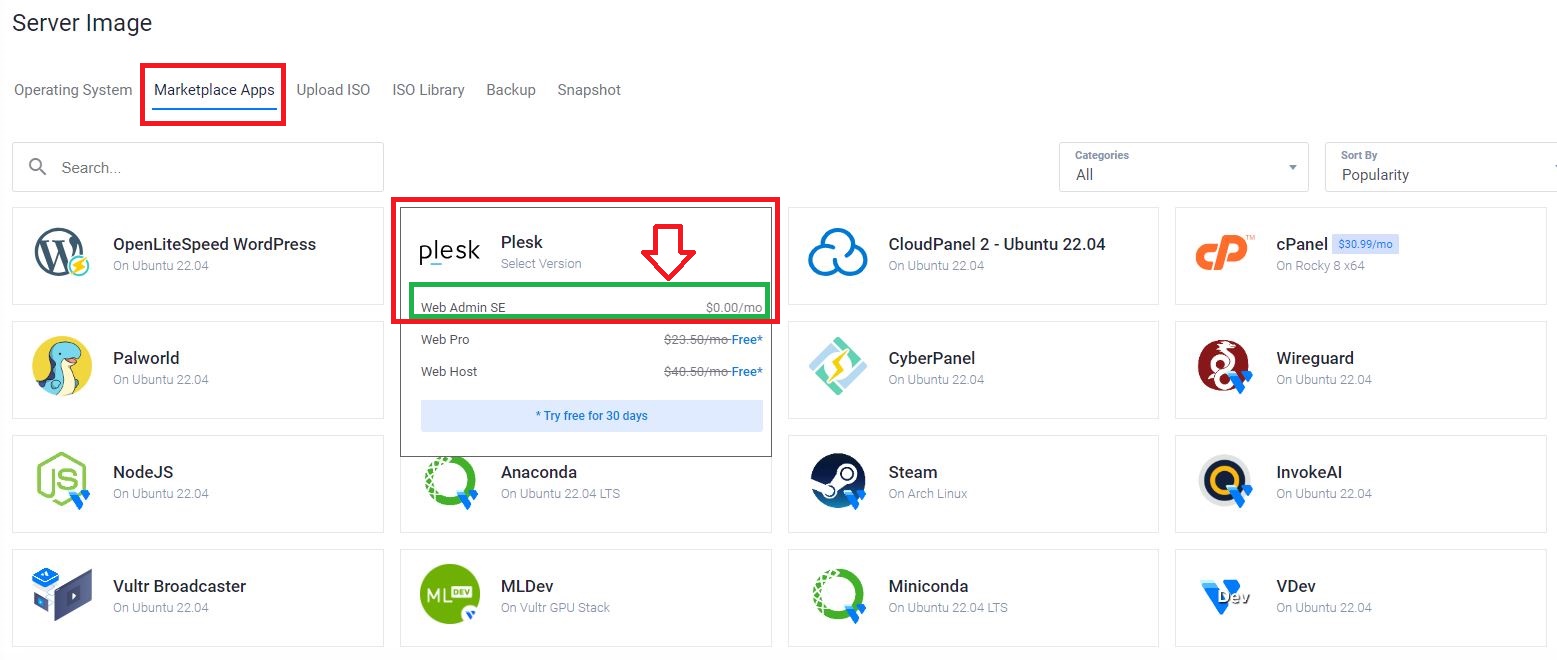Switch to the Snapshot tab

[589, 90]
